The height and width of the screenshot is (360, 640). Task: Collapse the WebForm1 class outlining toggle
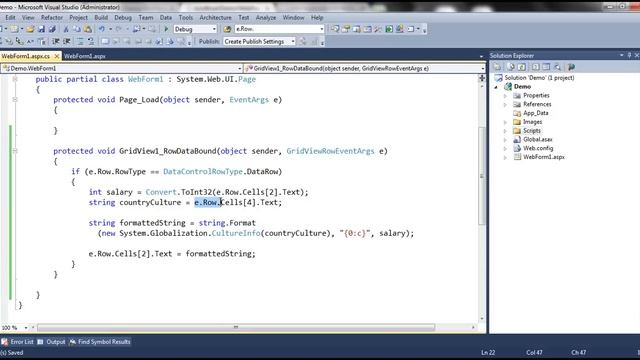tap(15, 79)
